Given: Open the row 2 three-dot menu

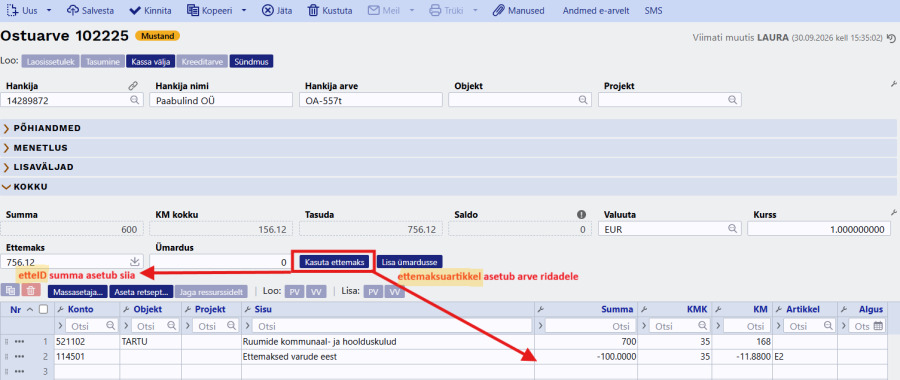Looking at the screenshot, I should coord(20,356).
